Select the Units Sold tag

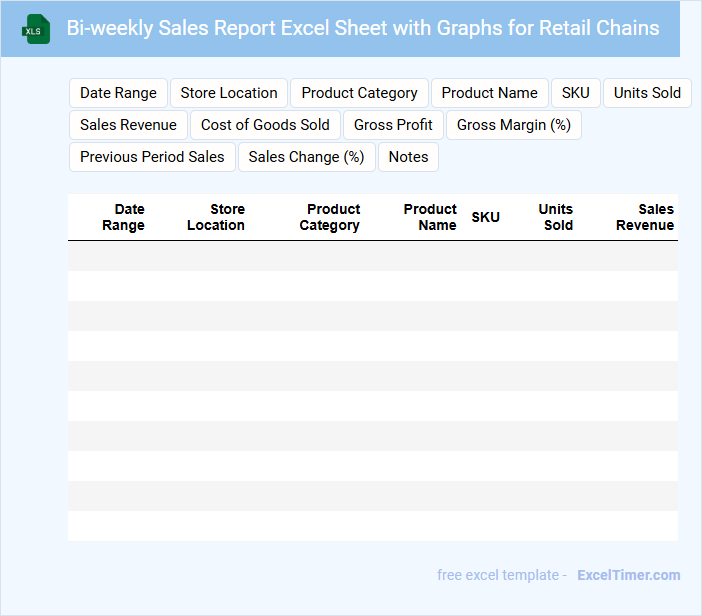coord(647,93)
